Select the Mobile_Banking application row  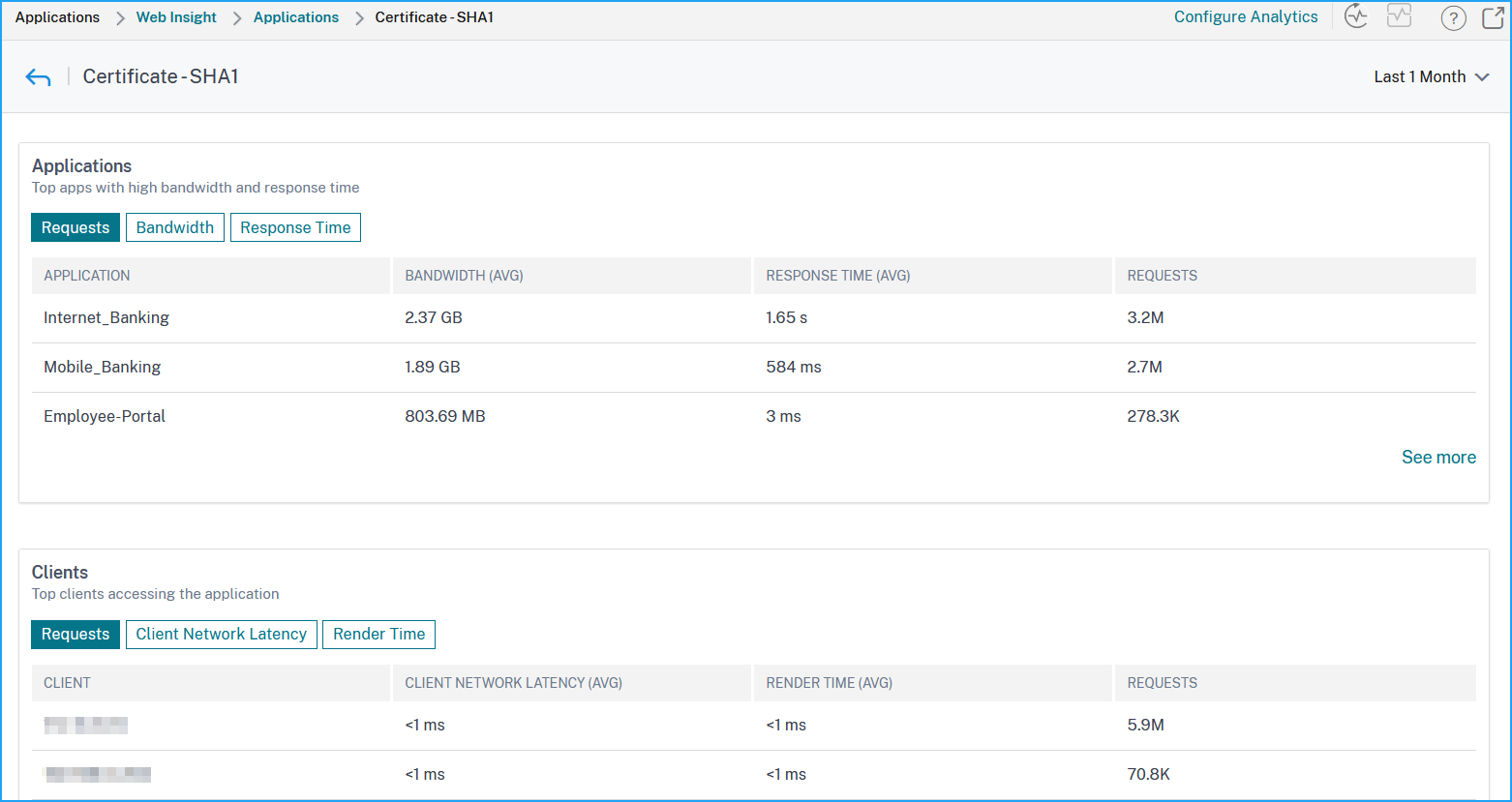click(754, 368)
